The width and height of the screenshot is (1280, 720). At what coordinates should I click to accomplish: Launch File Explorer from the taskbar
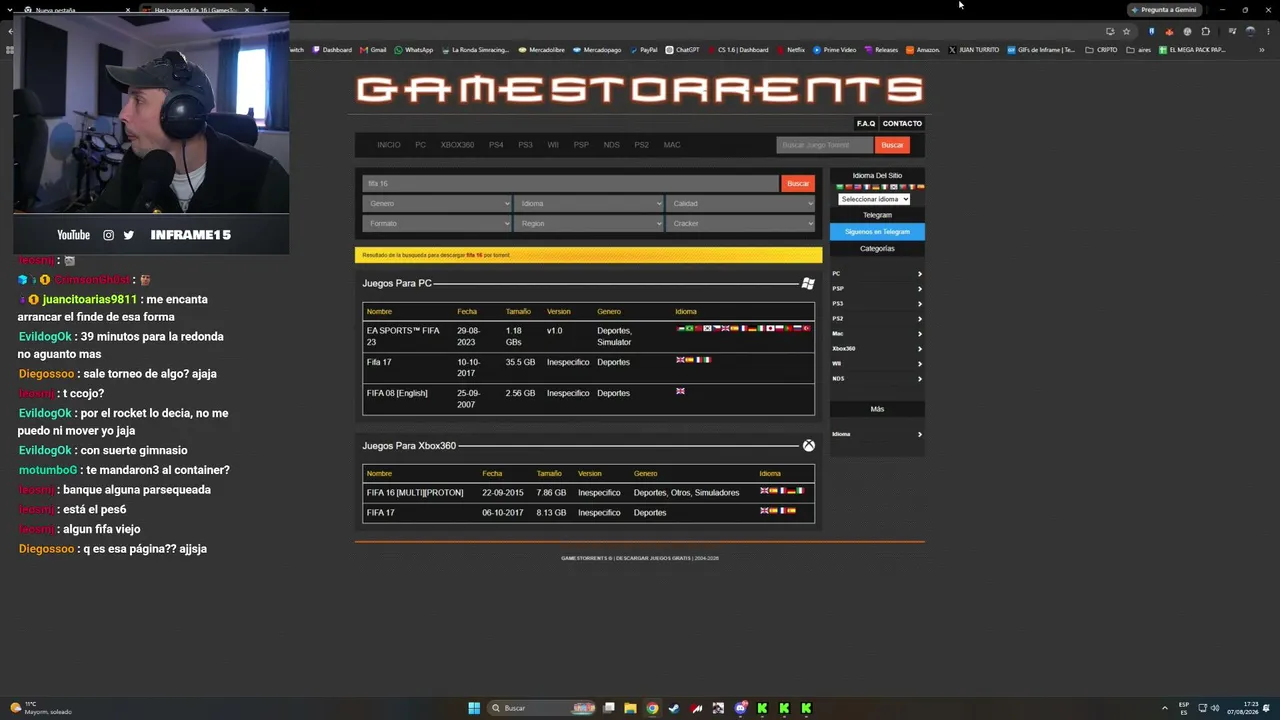pos(630,708)
